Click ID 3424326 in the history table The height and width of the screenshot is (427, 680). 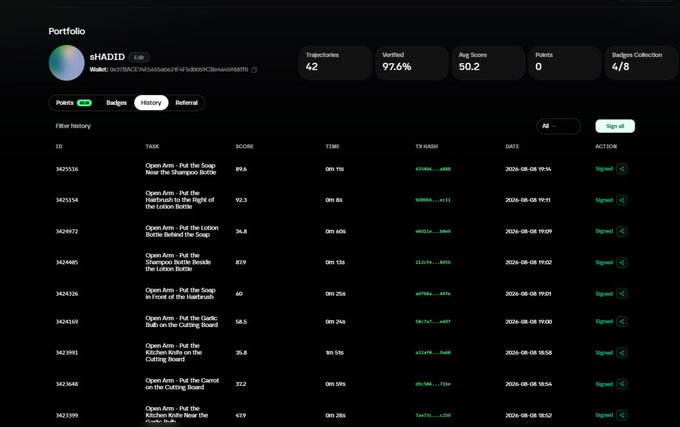[67, 294]
